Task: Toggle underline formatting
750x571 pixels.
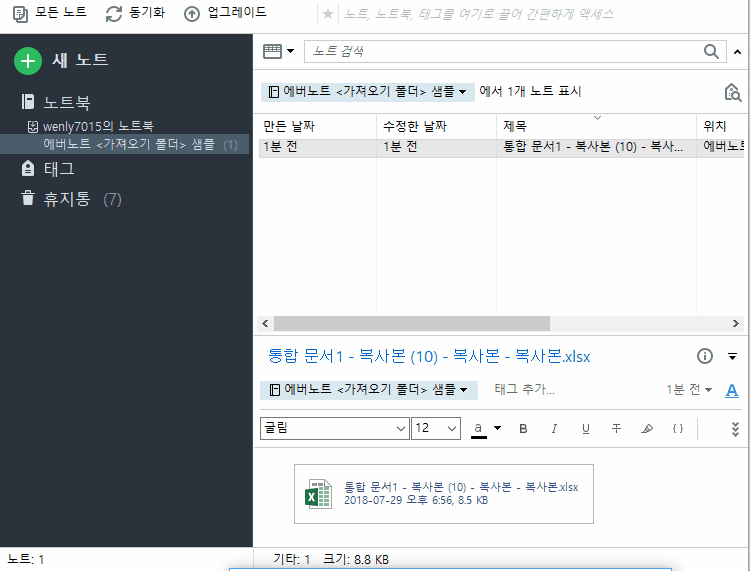Action: [585, 428]
